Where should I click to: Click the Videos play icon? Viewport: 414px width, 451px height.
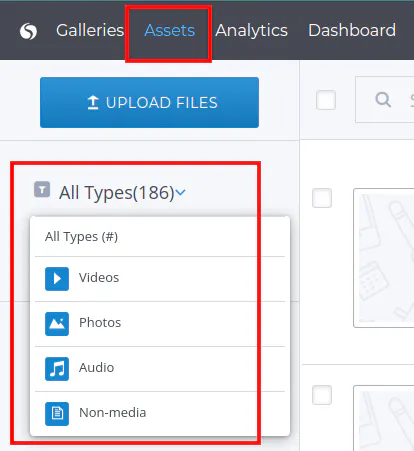(57, 279)
